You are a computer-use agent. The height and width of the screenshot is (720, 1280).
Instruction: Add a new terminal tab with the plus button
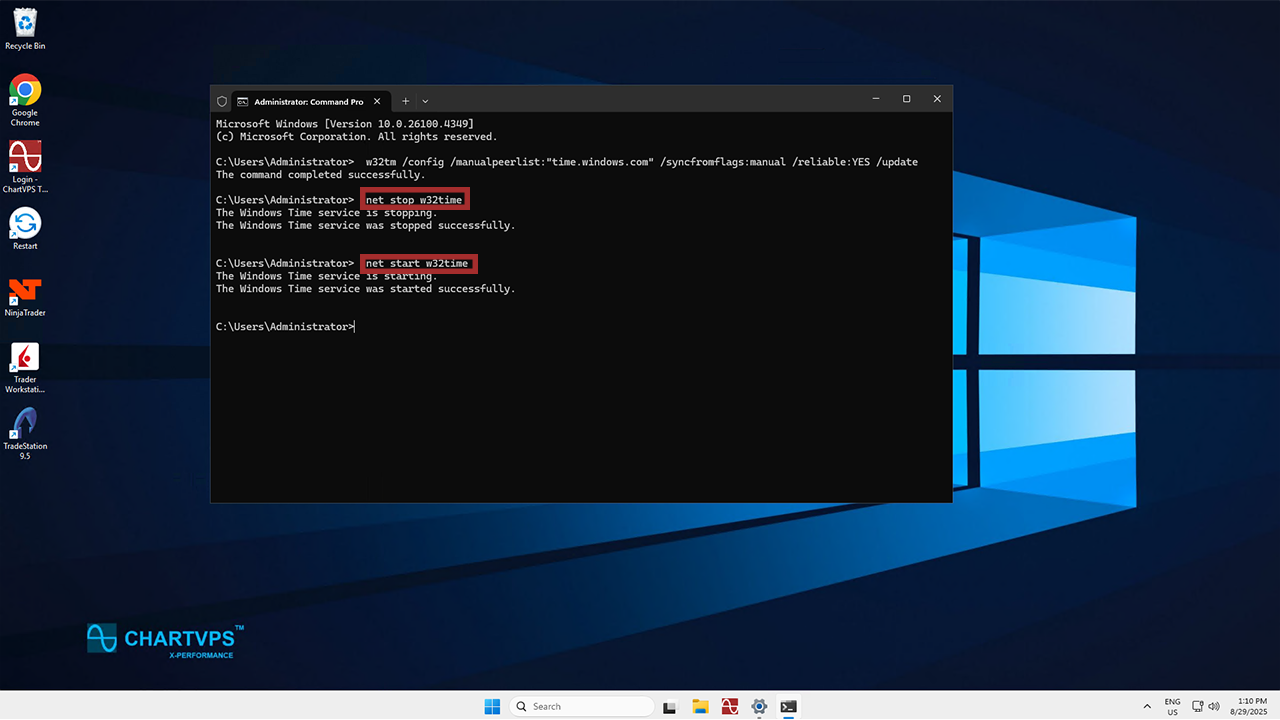405,101
